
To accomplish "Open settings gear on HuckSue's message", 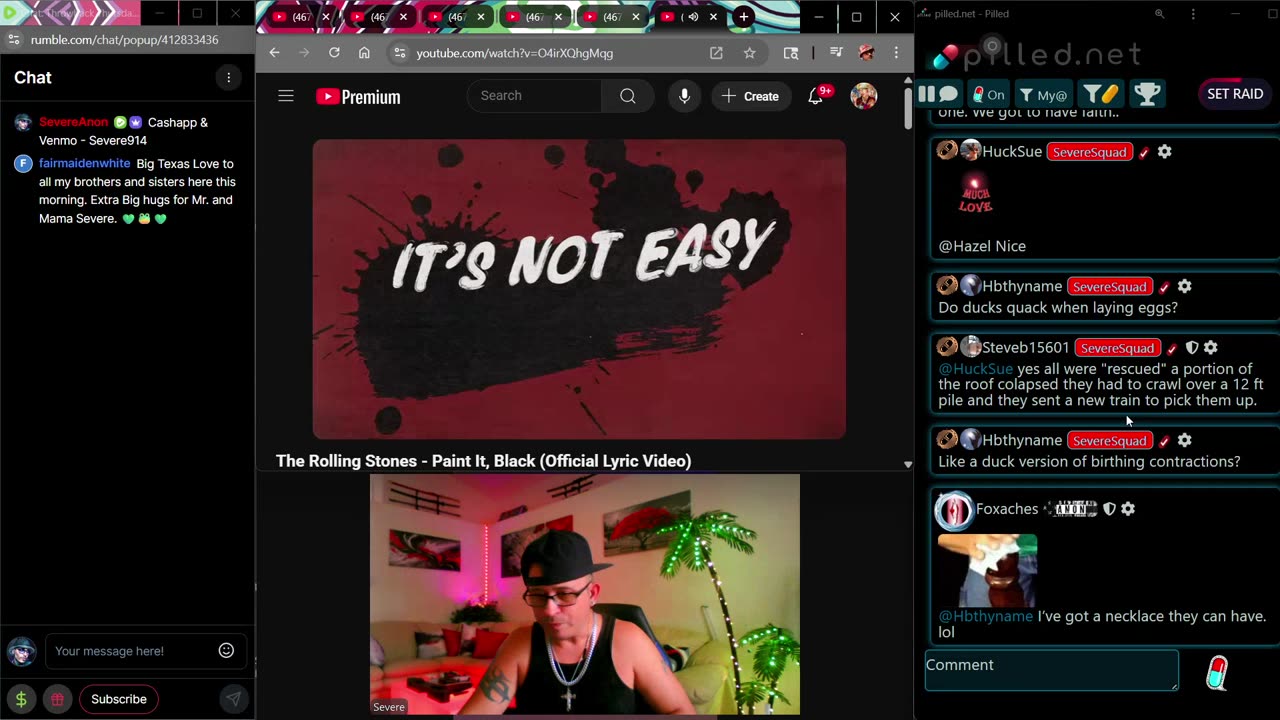I will coord(1164,152).
